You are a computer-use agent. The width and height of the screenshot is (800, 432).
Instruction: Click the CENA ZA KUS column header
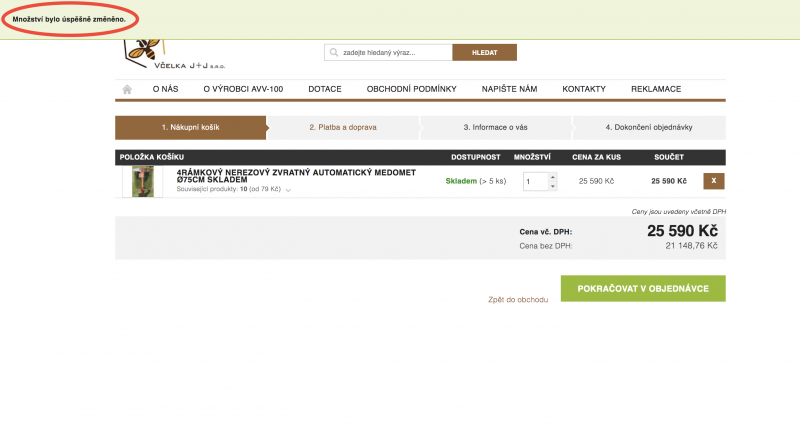coord(596,157)
